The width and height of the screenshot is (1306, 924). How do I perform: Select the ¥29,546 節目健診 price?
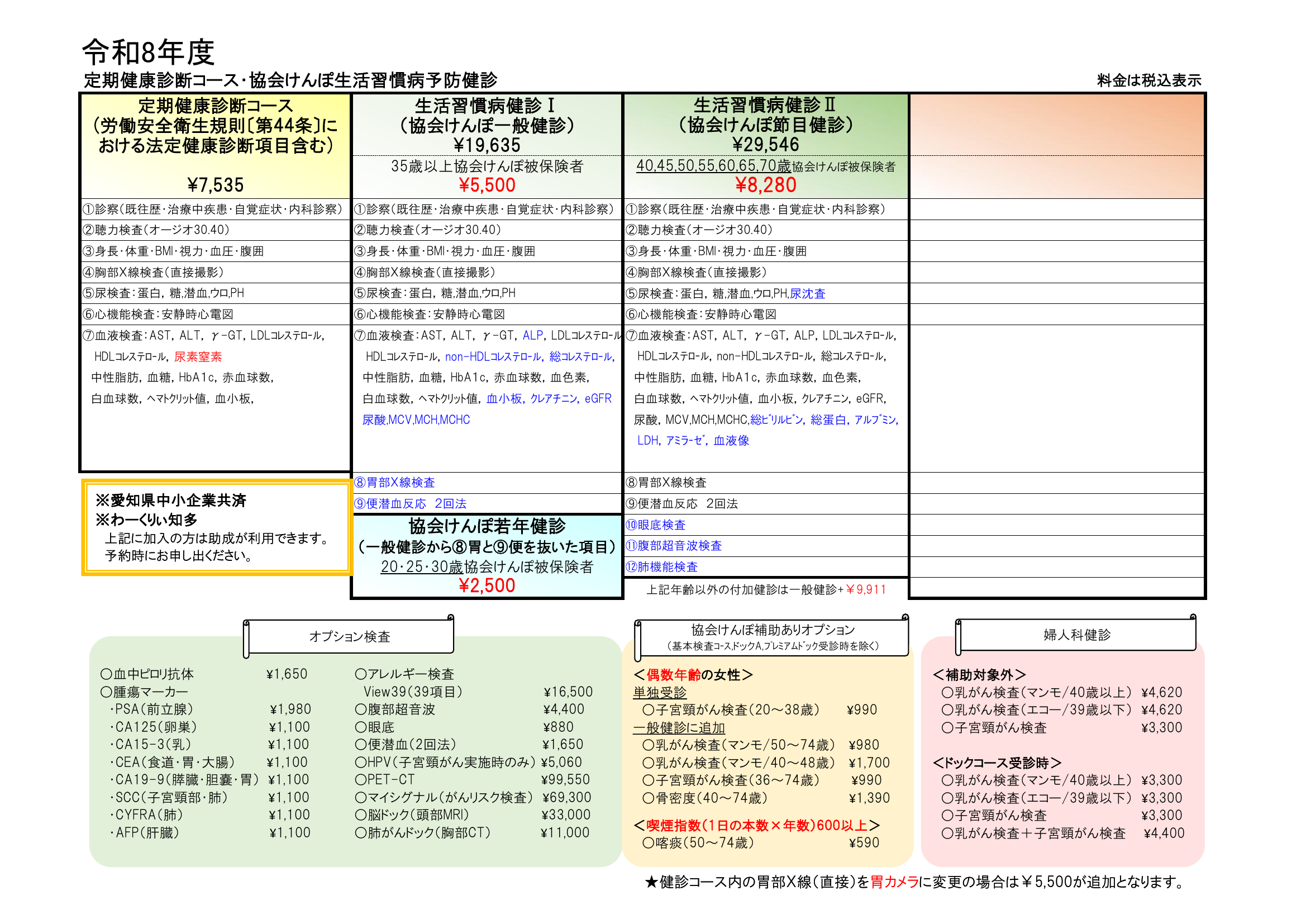pyautogui.click(x=766, y=145)
